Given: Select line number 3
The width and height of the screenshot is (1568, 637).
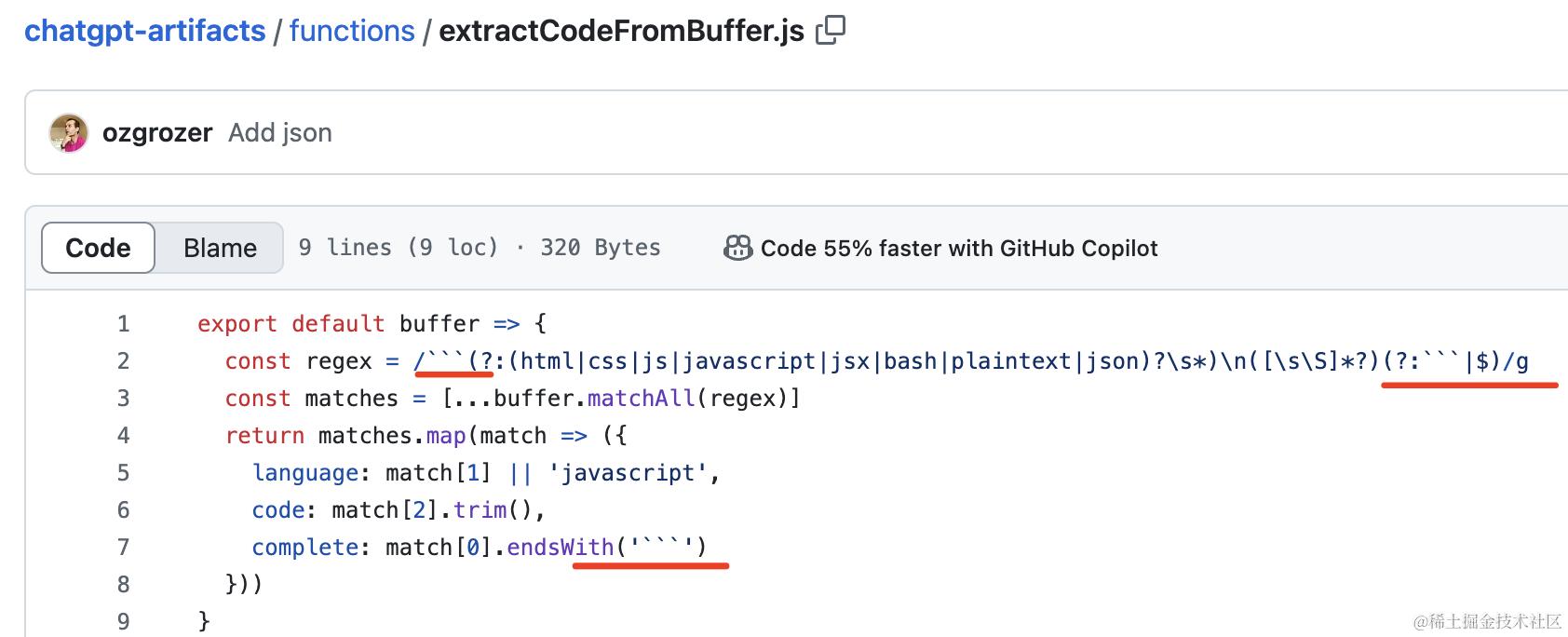Looking at the screenshot, I should coord(123,399).
